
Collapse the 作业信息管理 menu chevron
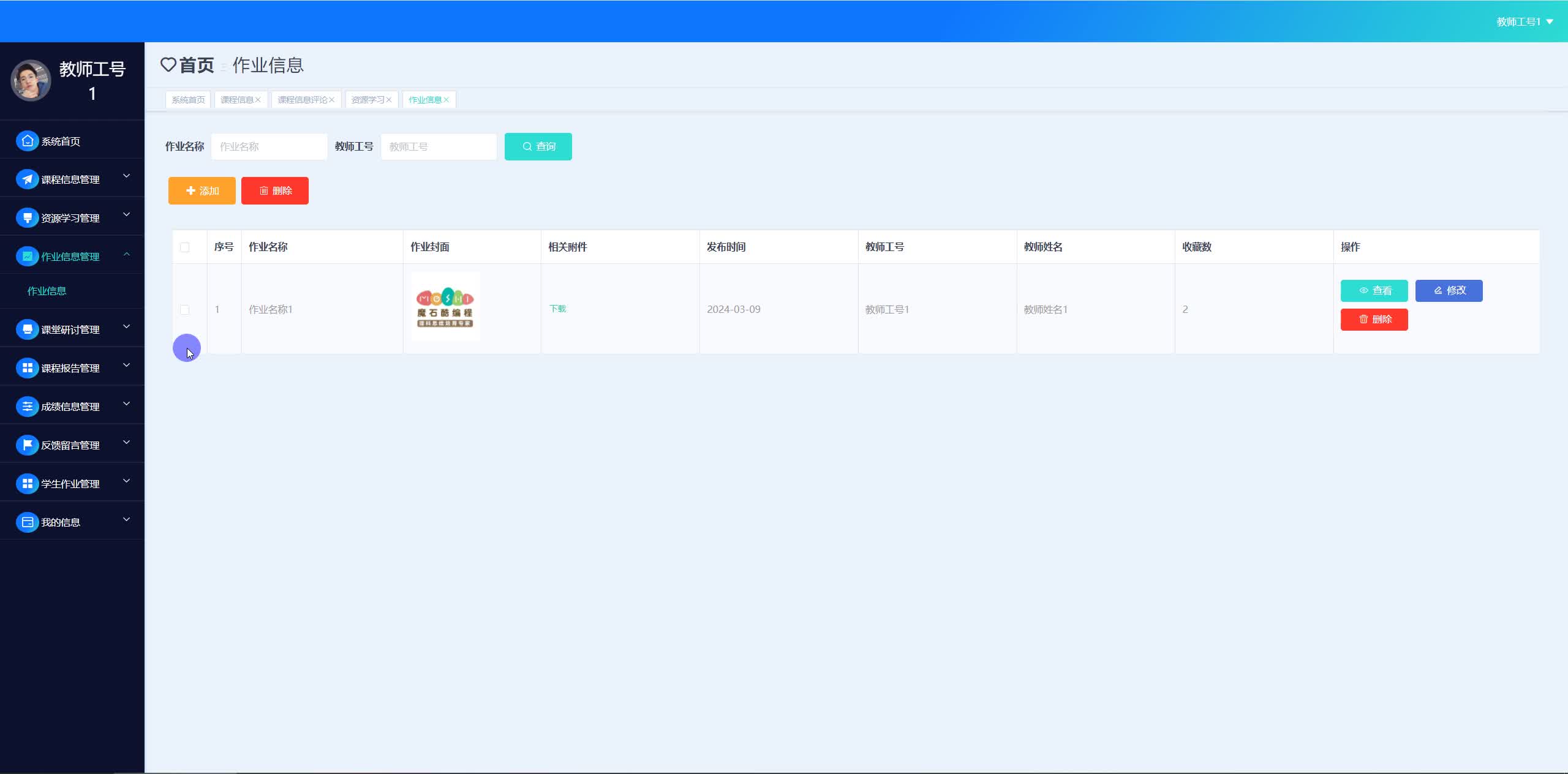pyautogui.click(x=127, y=254)
